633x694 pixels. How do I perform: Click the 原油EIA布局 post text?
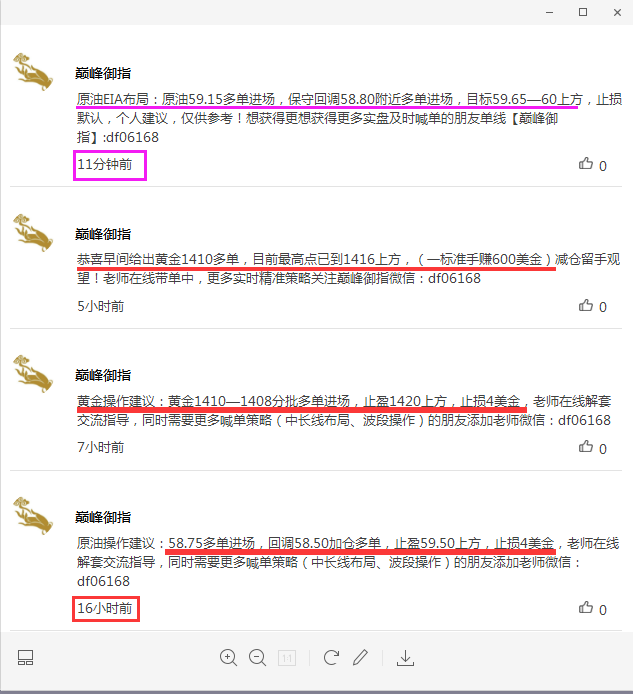pos(349,118)
